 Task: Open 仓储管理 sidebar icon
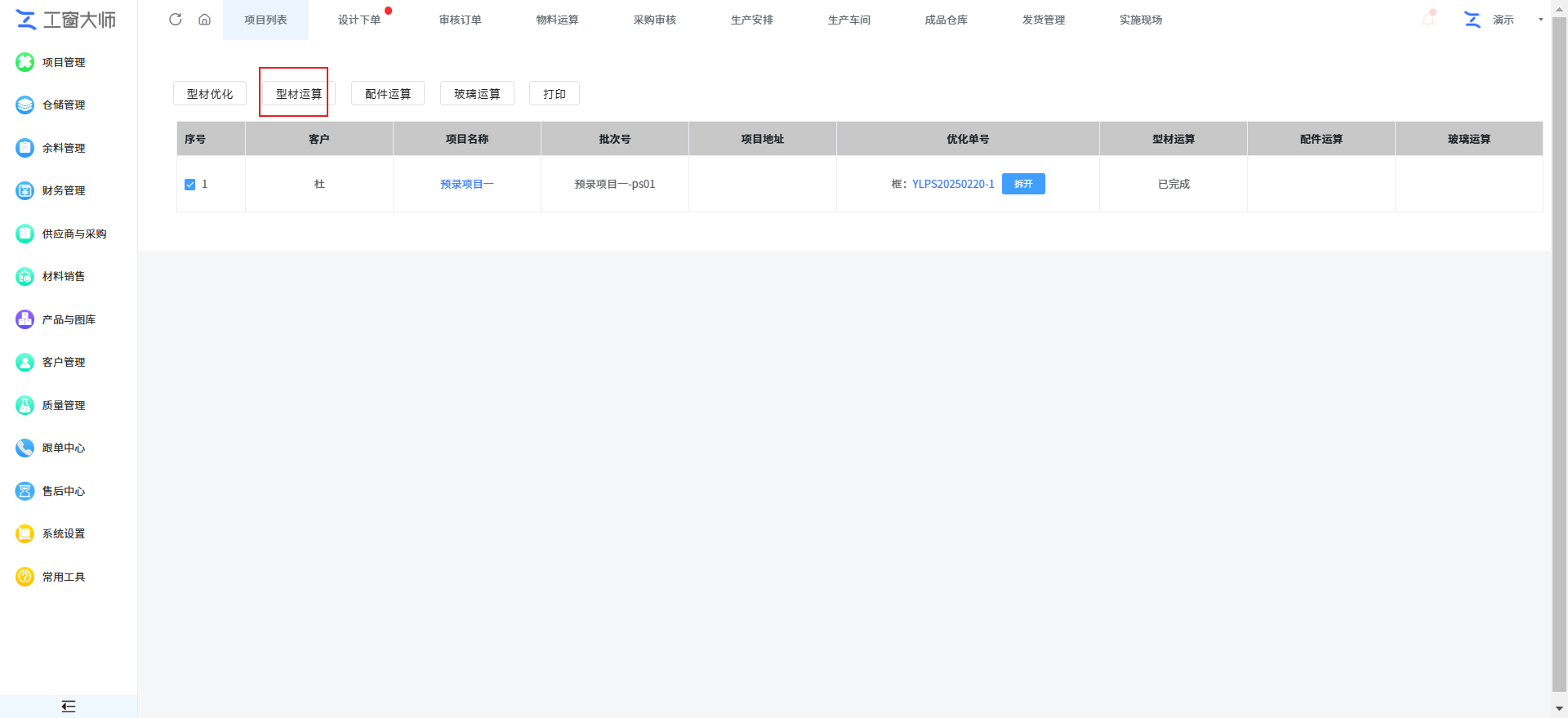(x=25, y=105)
